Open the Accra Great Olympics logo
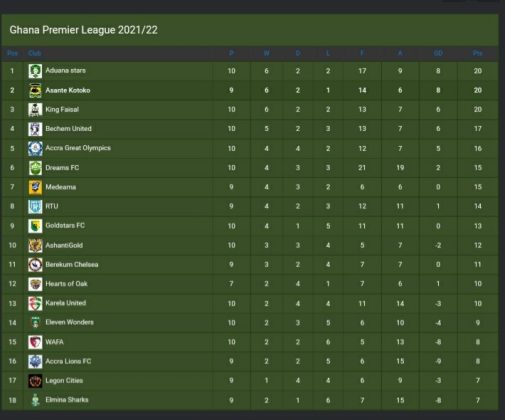The image size is (505, 420). [x=35, y=148]
